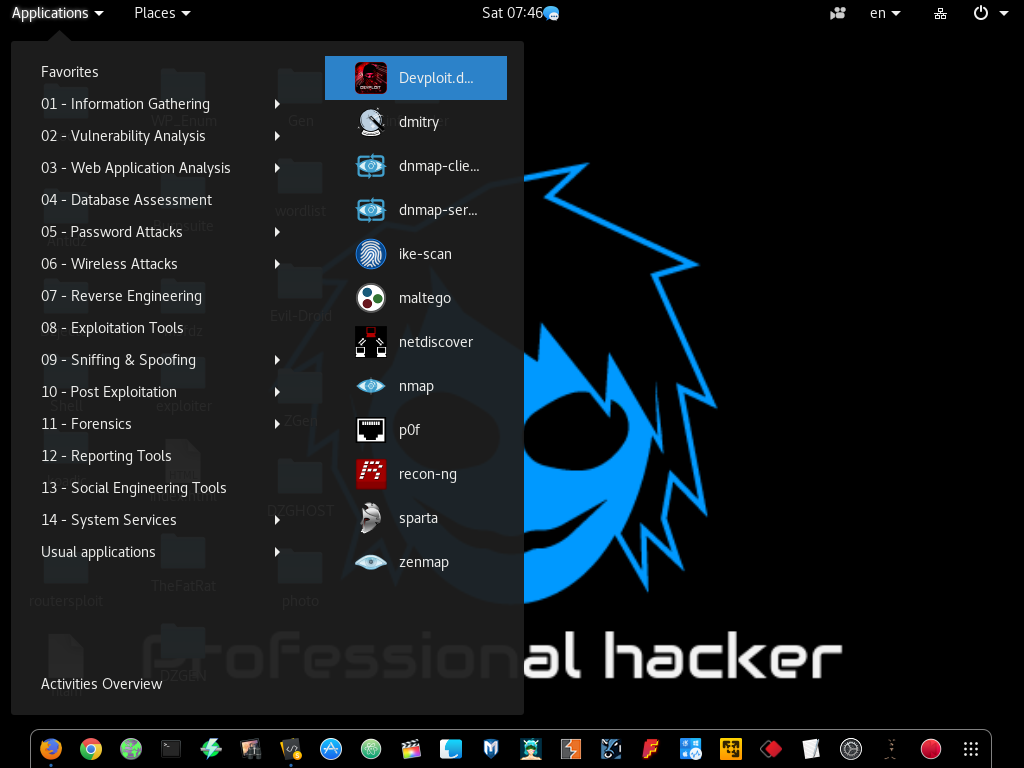
Task: Open nmap from the submenu
Action: click(x=415, y=386)
